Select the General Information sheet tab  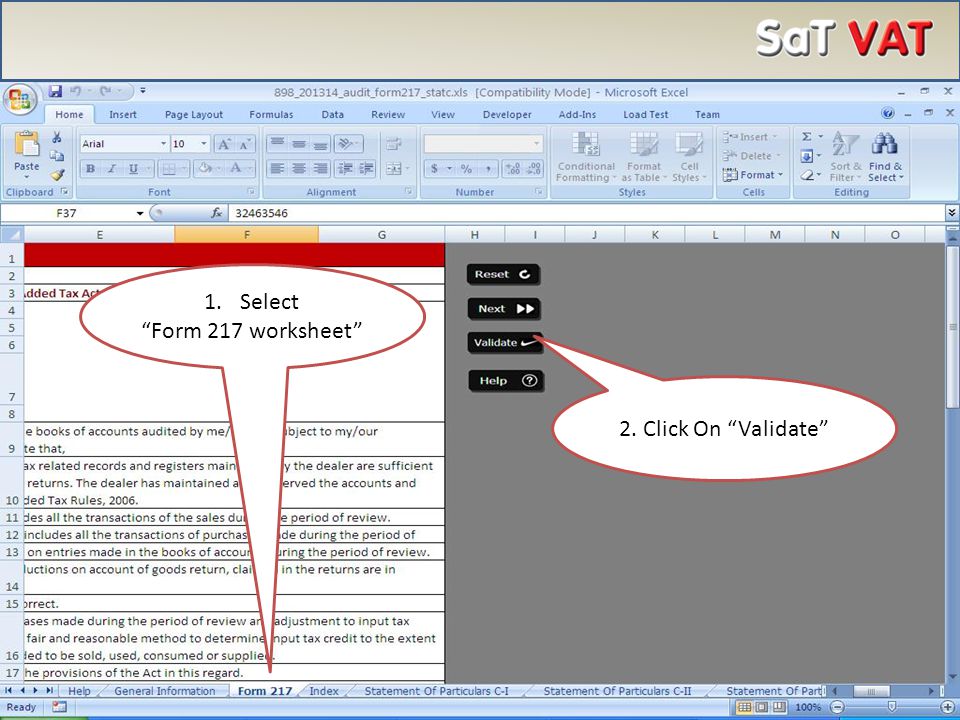coord(165,691)
